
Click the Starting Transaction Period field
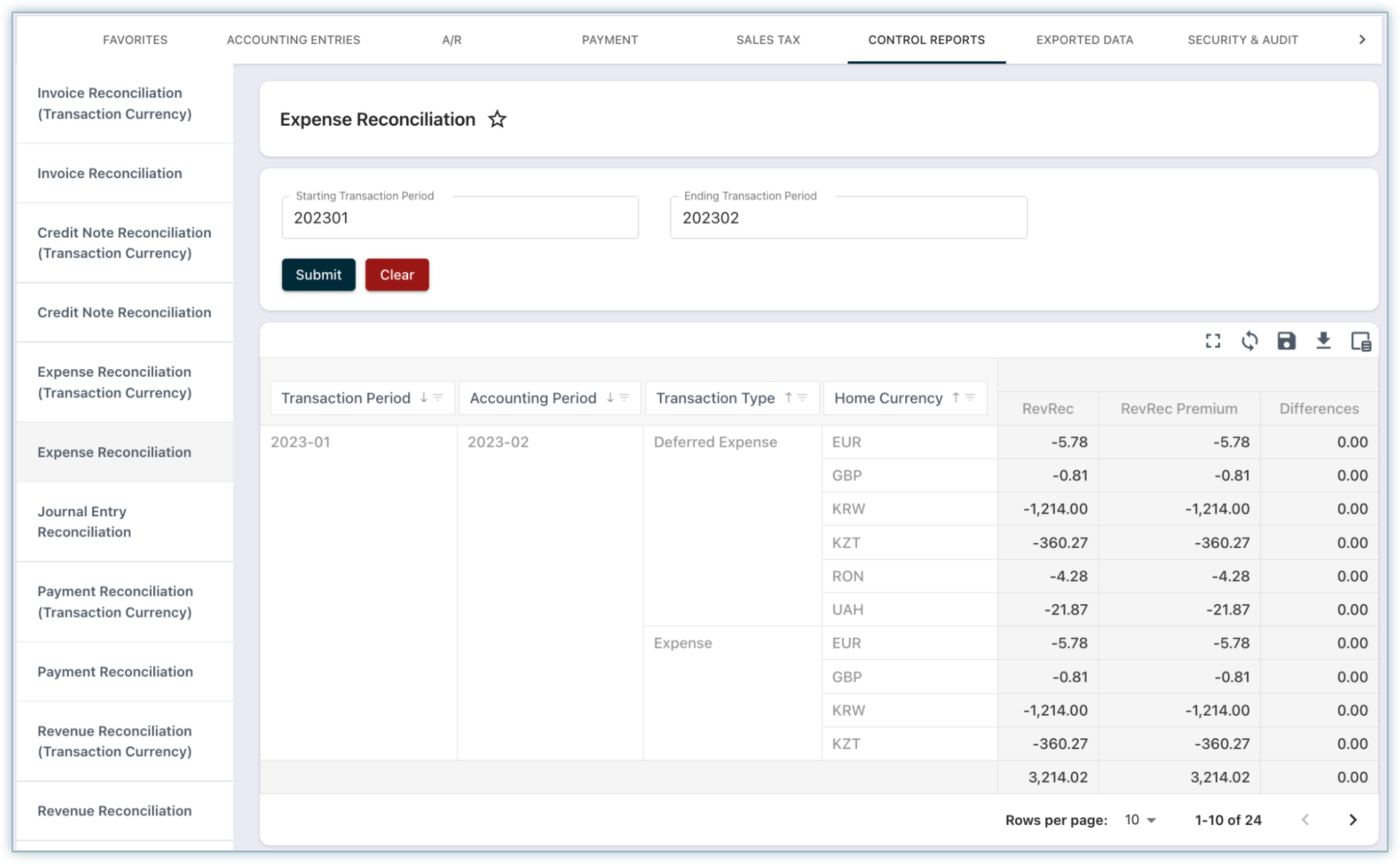(460, 219)
